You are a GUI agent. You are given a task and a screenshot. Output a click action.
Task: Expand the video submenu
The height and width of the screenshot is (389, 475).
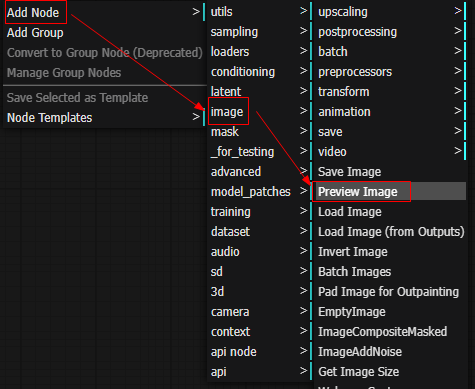click(x=391, y=152)
